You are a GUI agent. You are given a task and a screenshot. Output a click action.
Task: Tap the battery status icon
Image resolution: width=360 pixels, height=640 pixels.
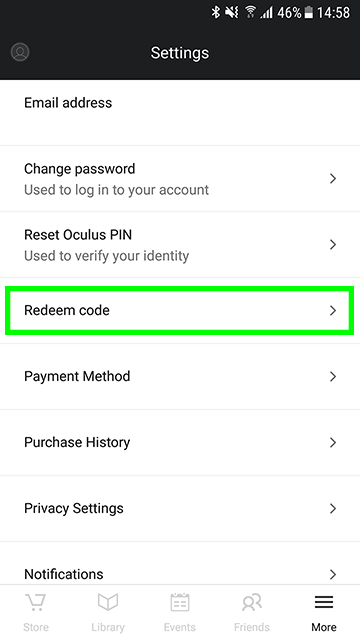(x=309, y=13)
